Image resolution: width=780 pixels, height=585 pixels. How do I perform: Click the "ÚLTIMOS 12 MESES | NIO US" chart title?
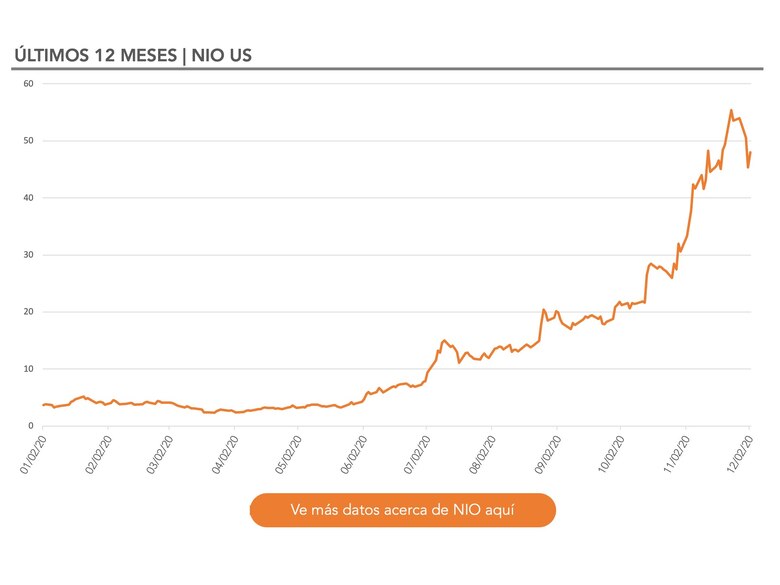point(132,54)
